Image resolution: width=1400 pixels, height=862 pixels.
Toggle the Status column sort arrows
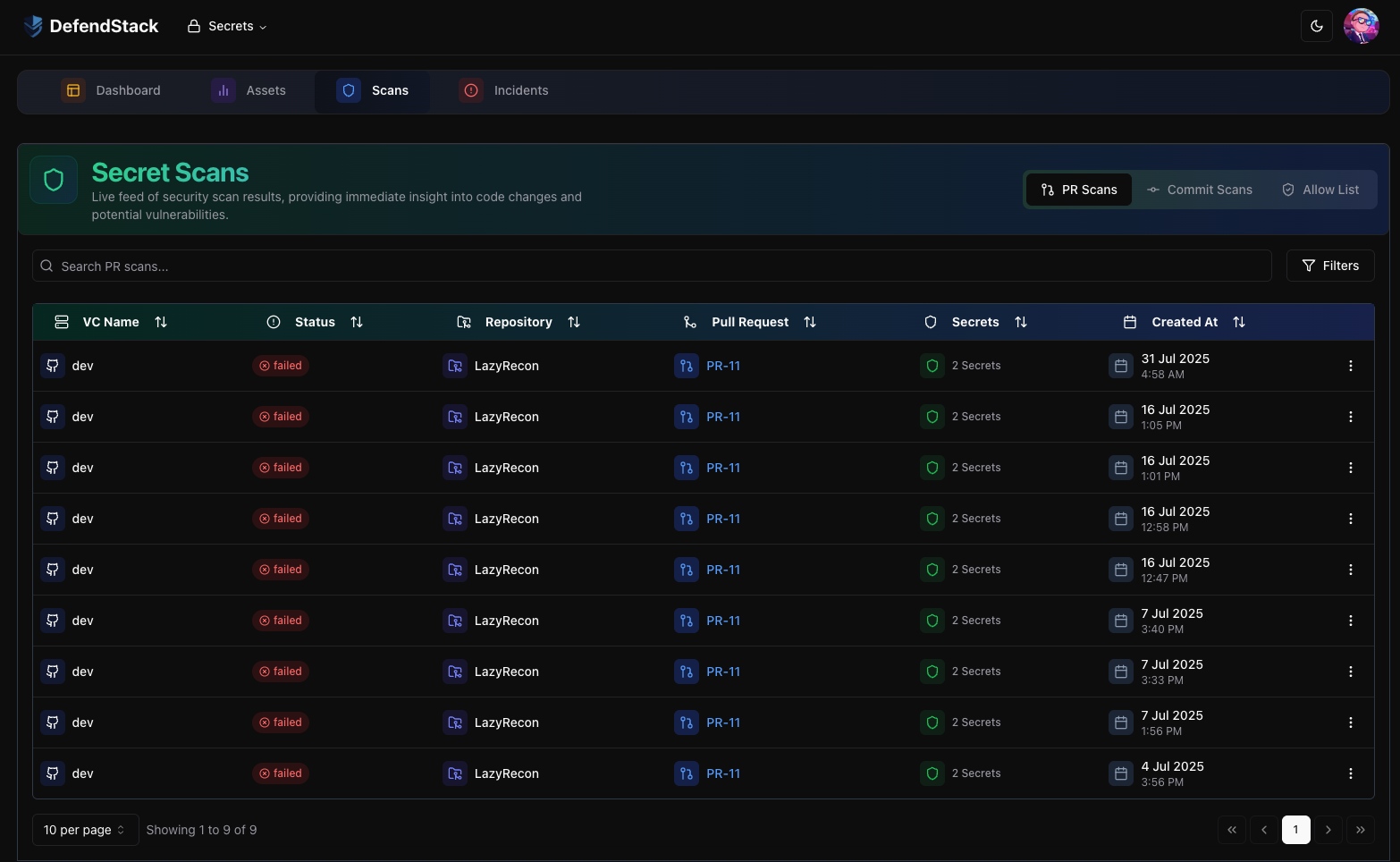pyautogui.click(x=356, y=321)
